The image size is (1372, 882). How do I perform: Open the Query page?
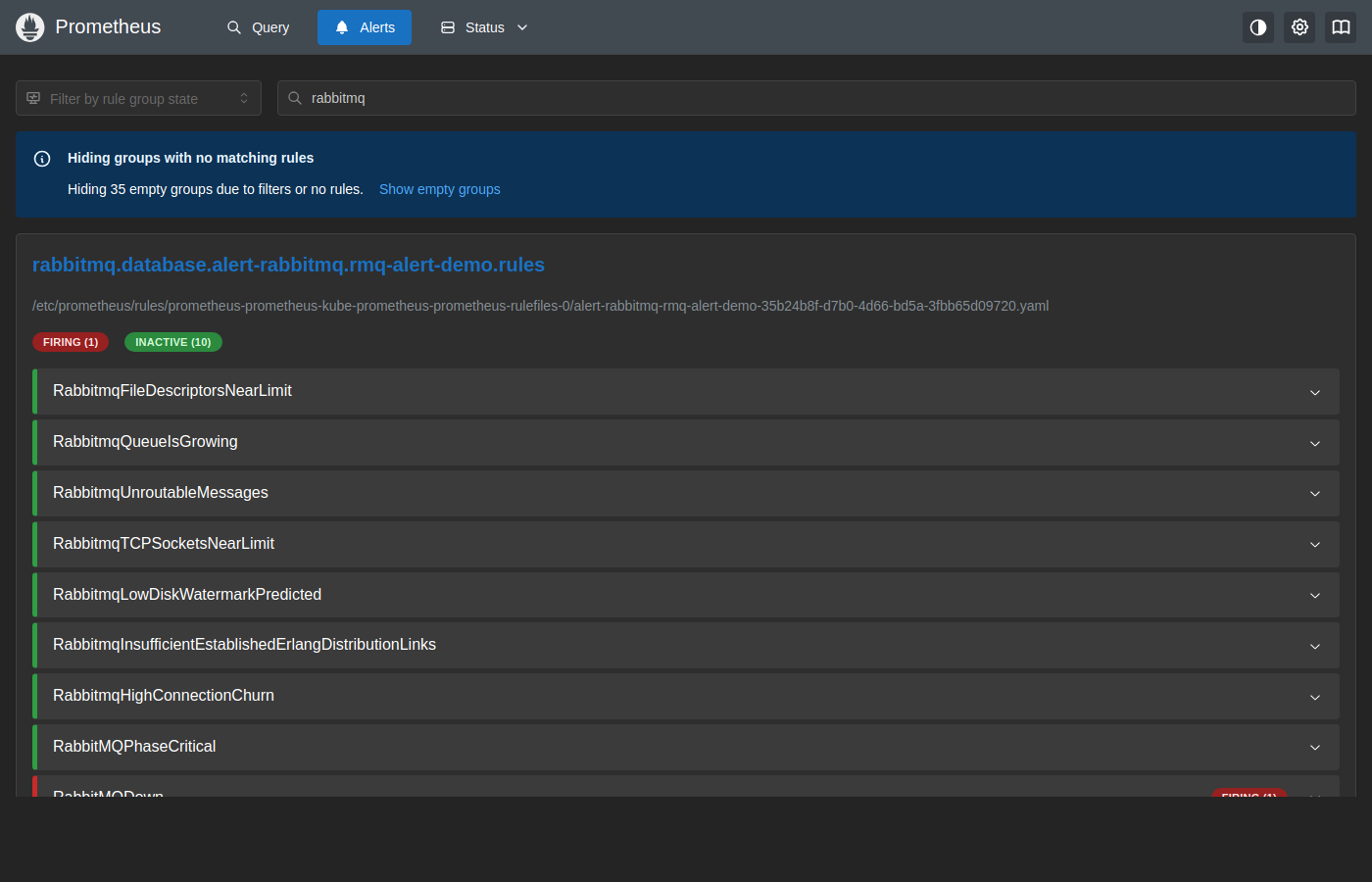coord(259,27)
